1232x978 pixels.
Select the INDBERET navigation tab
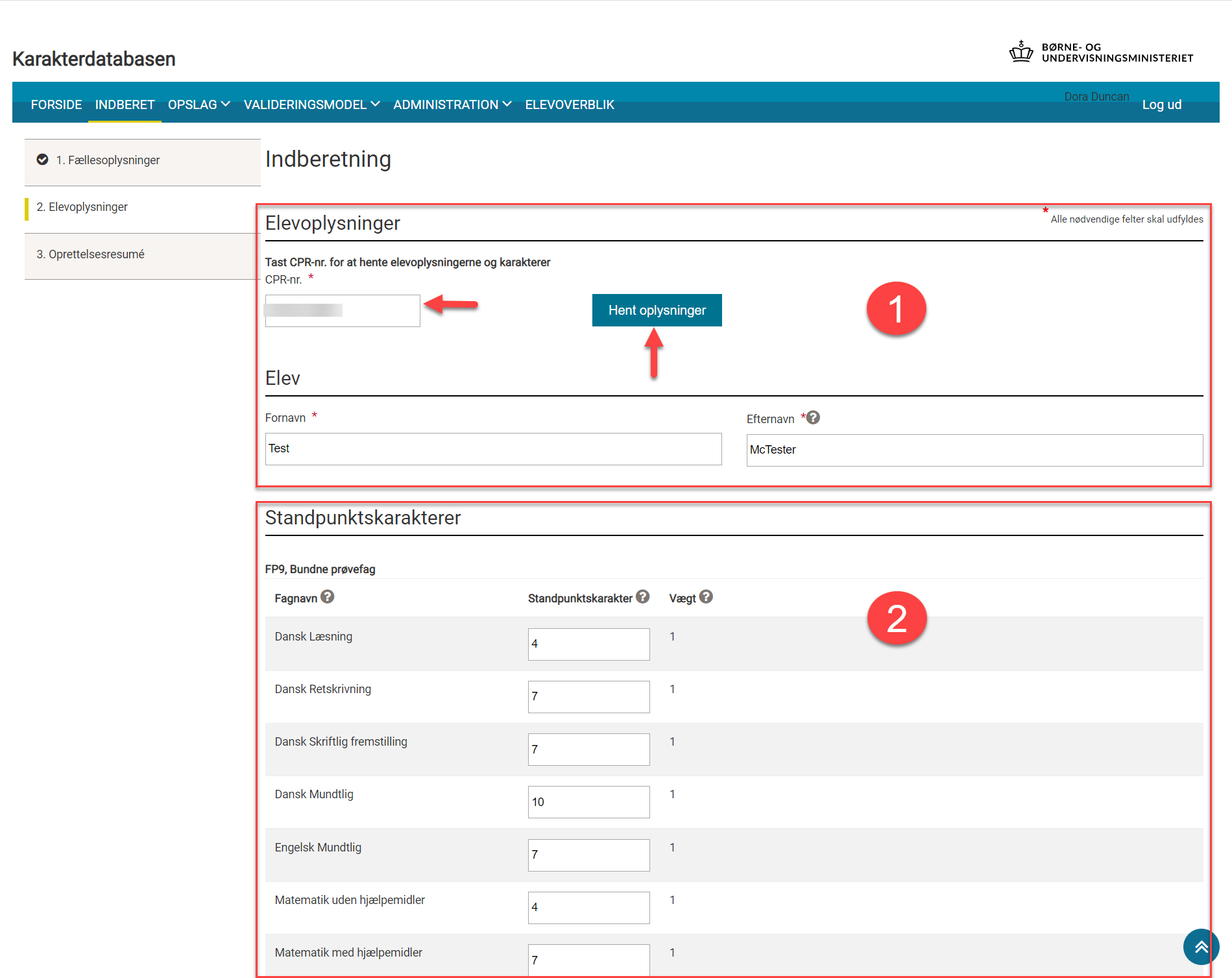pos(125,104)
